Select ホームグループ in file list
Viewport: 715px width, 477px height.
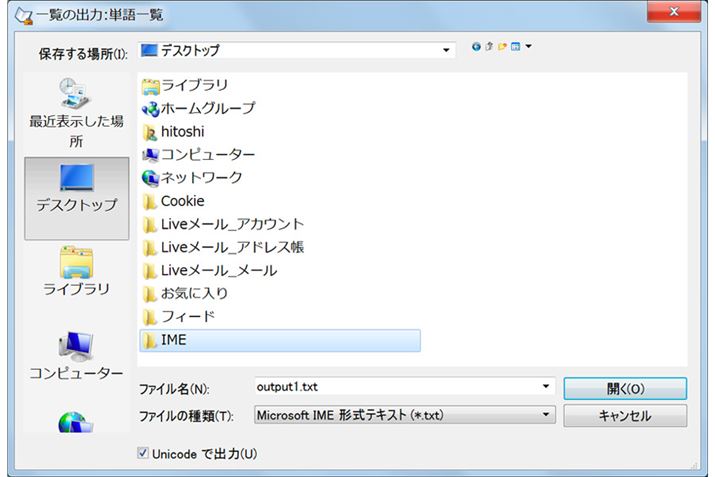(198, 109)
